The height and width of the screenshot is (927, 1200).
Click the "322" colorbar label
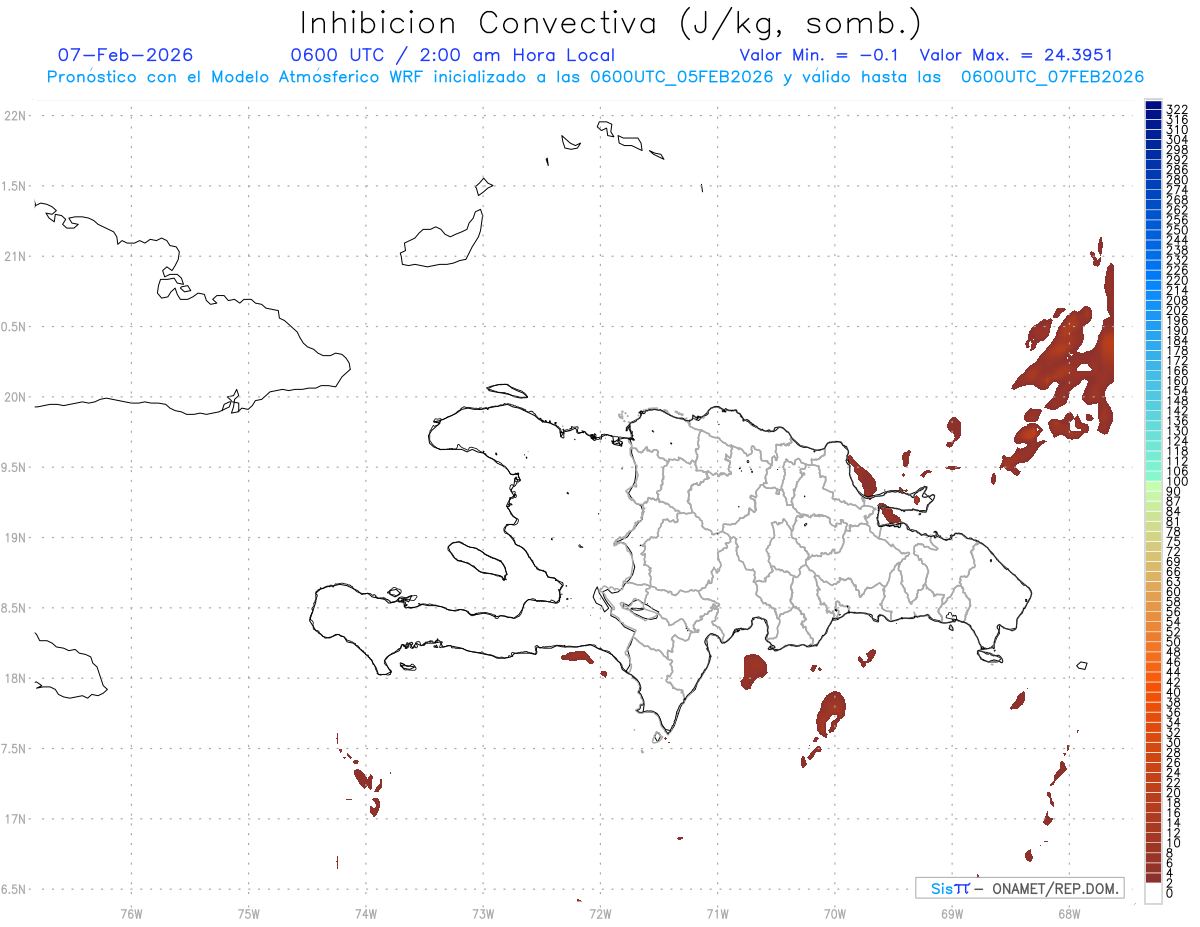pos(1177,109)
